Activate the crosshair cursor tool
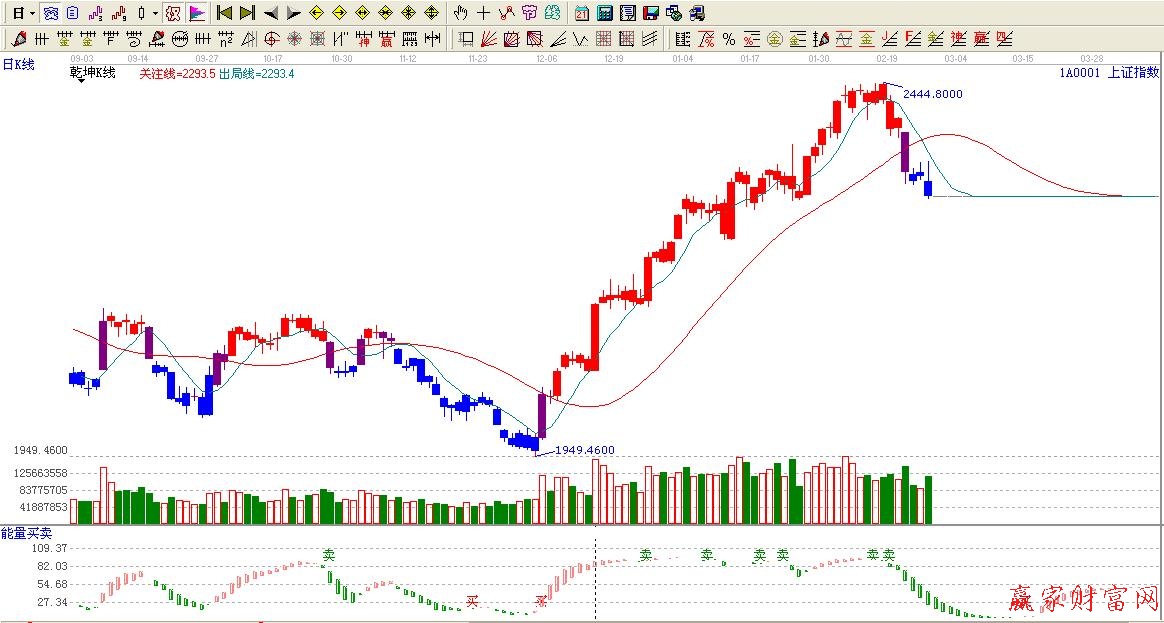Viewport: 1164px width, 623px height. click(x=483, y=13)
